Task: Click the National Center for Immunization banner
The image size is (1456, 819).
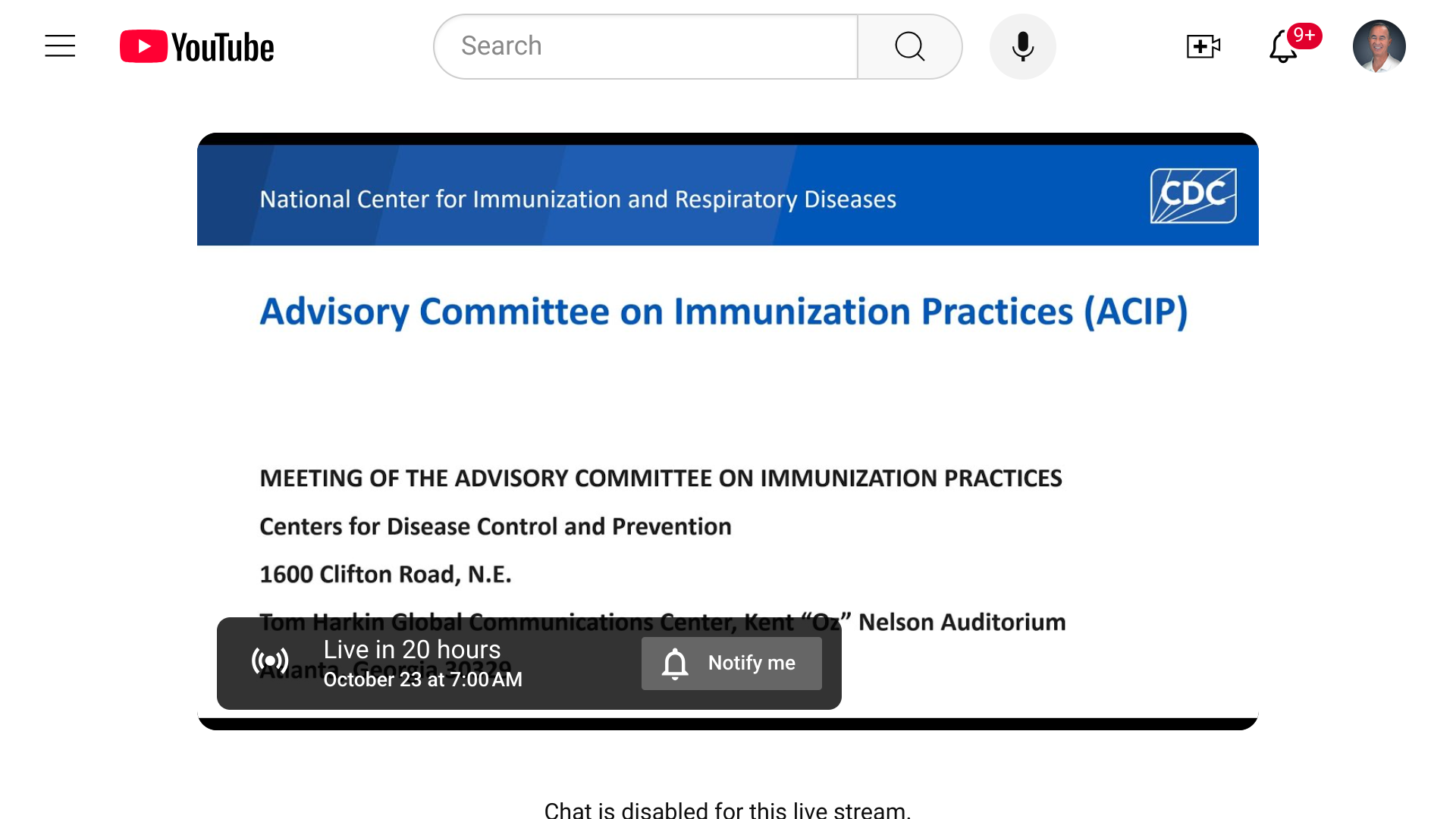Action: pyautogui.click(x=578, y=199)
